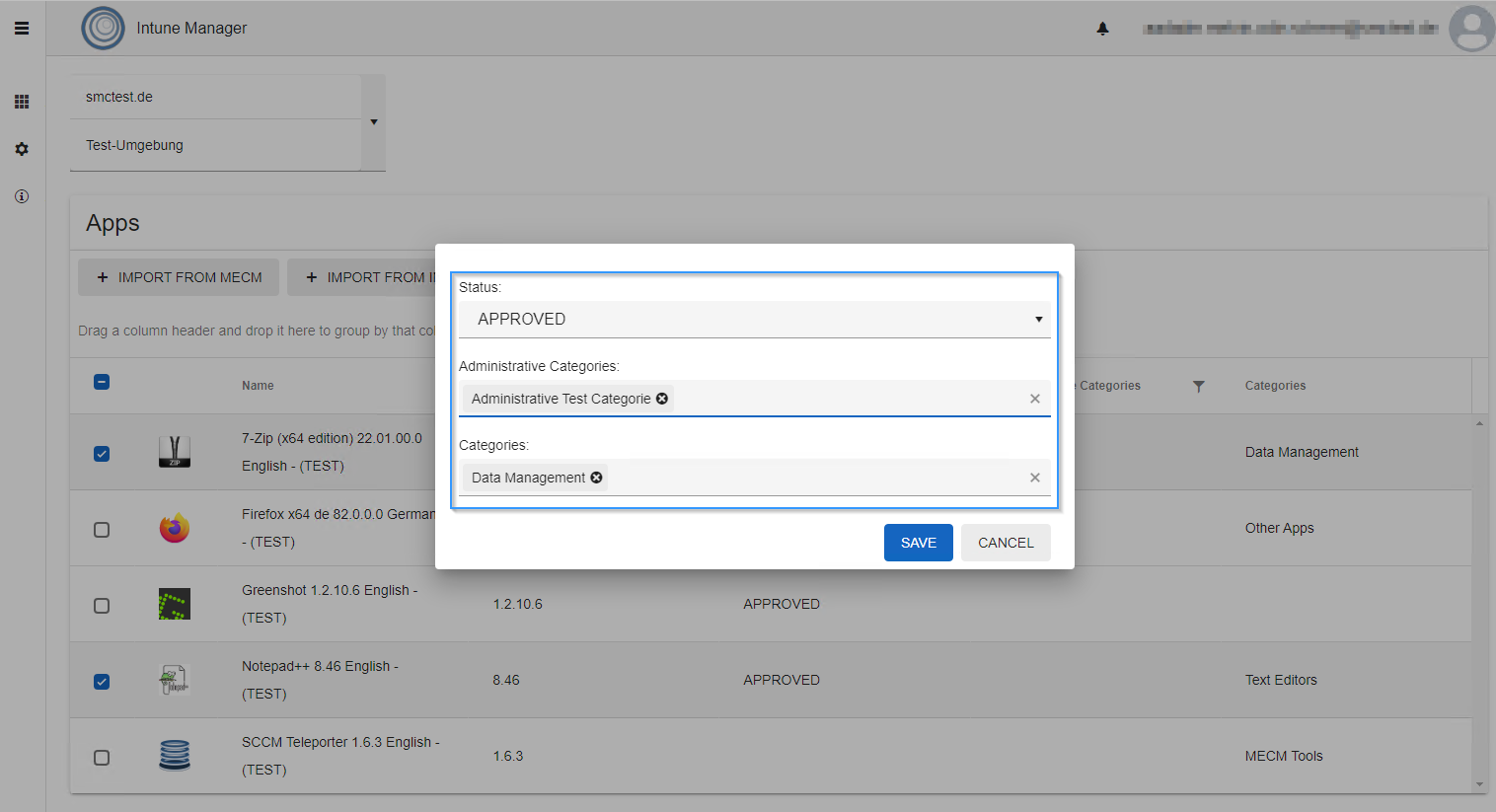Click the SCCM Teleporter 1.6.3 name

coord(340,756)
